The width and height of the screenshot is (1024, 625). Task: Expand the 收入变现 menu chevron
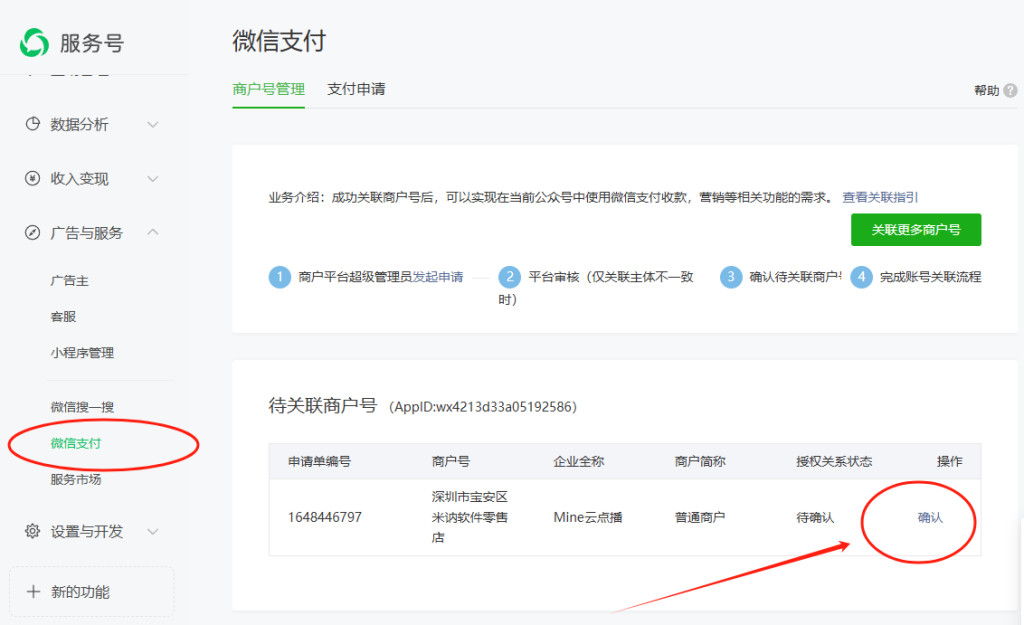[x=153, y=178]
